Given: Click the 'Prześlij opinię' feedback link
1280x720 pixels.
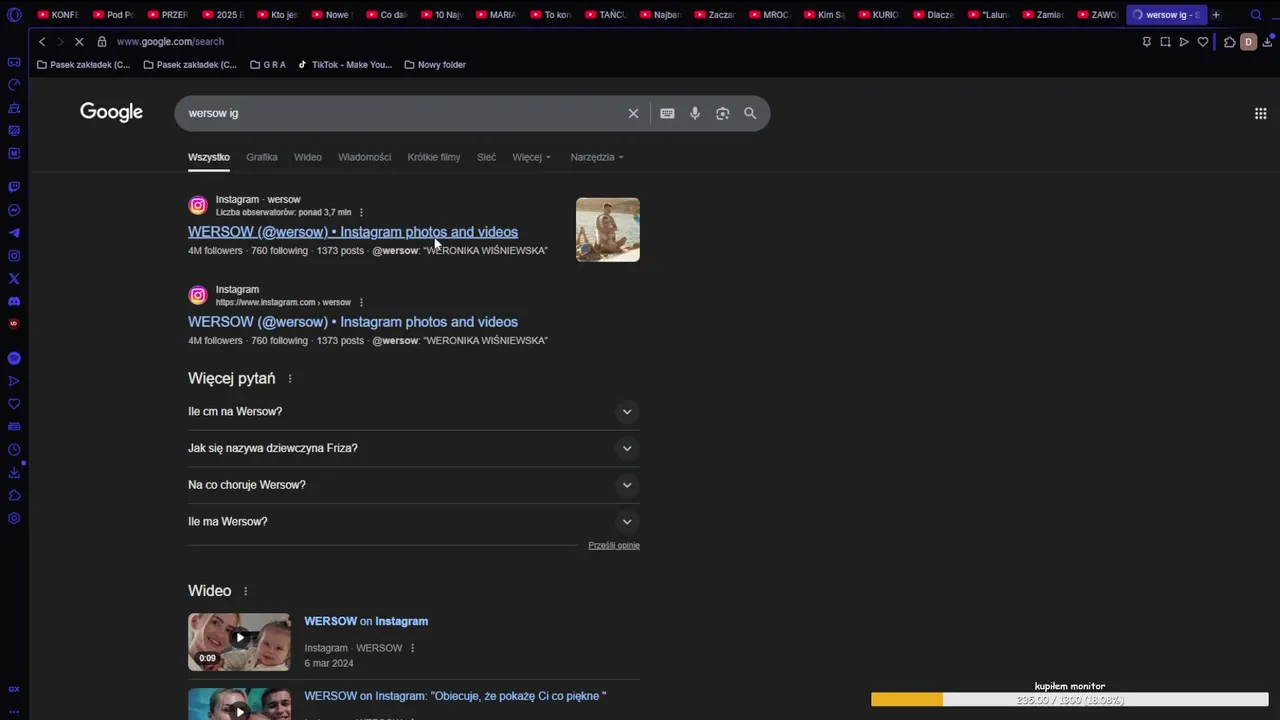Looking at the screenshot, I should pyautogui.click(x=614, y=545).
